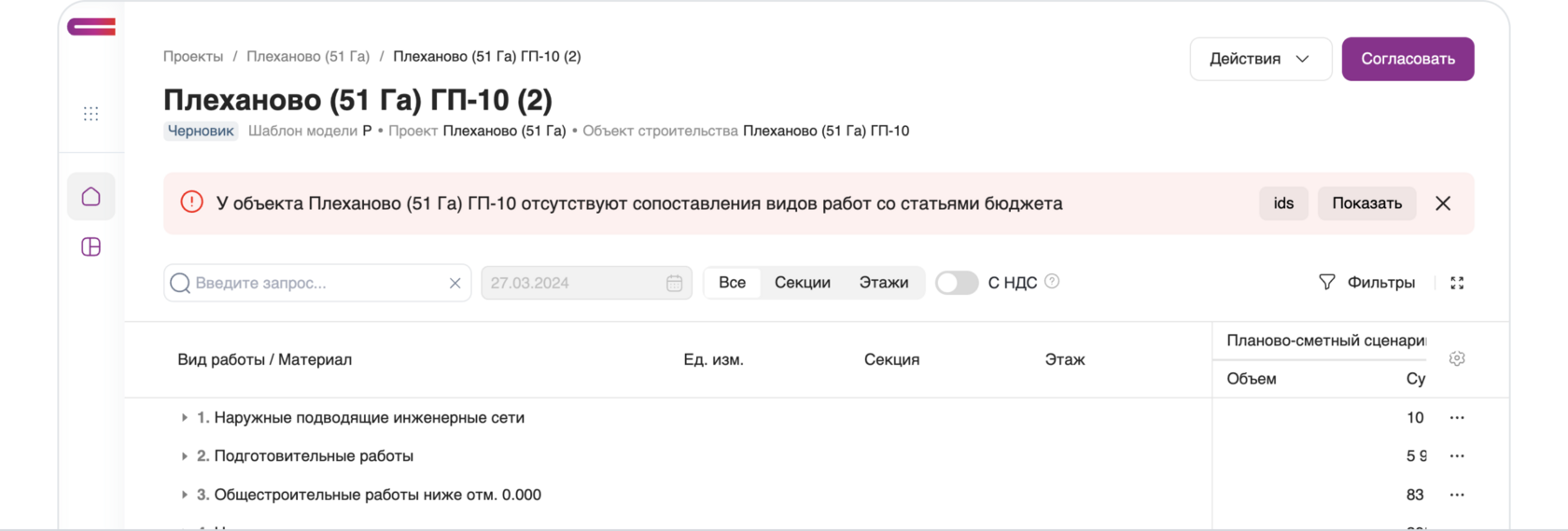The height and width of the screenshot is (531, 1568).
Task: Open the layout panel sidebar icon
Action: pyautogui.click(x=91, y=247)
